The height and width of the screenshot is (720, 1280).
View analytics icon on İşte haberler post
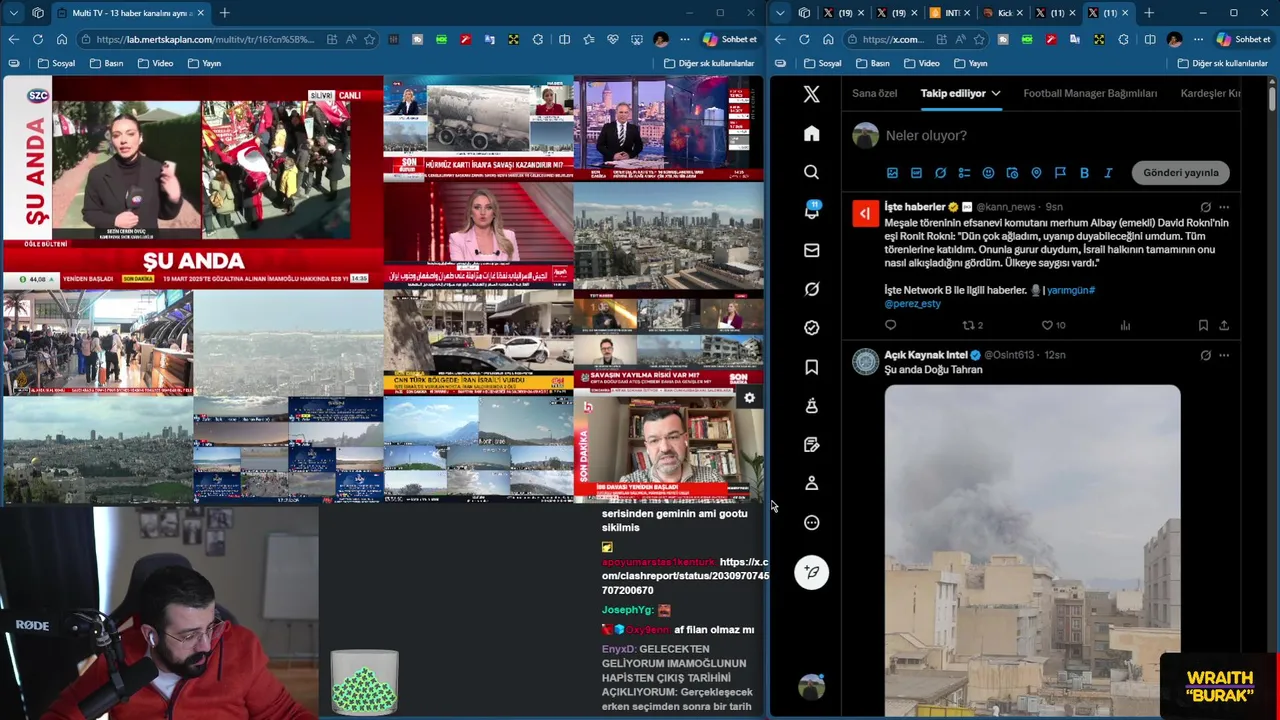(x=1125, y=325)
